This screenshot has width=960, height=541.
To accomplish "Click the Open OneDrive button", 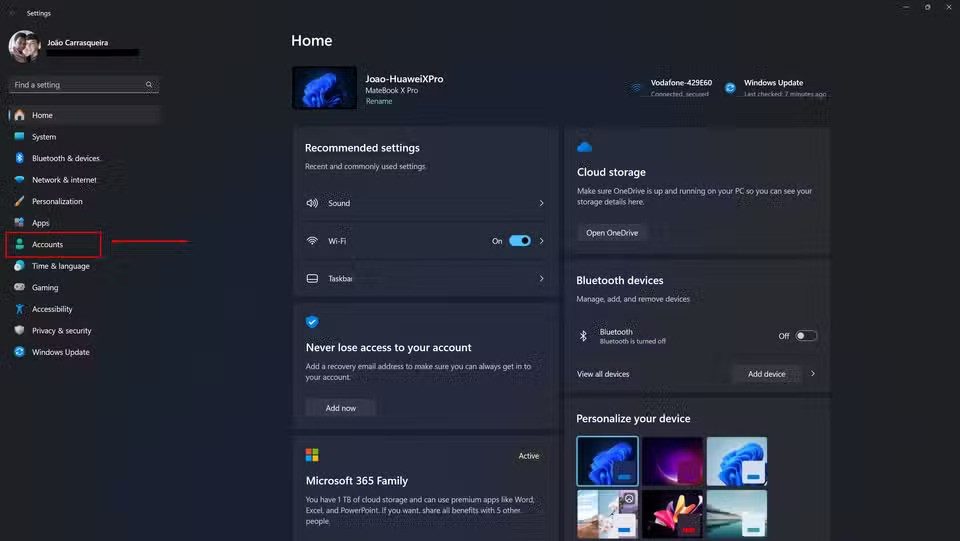I will tap(611, 233).
